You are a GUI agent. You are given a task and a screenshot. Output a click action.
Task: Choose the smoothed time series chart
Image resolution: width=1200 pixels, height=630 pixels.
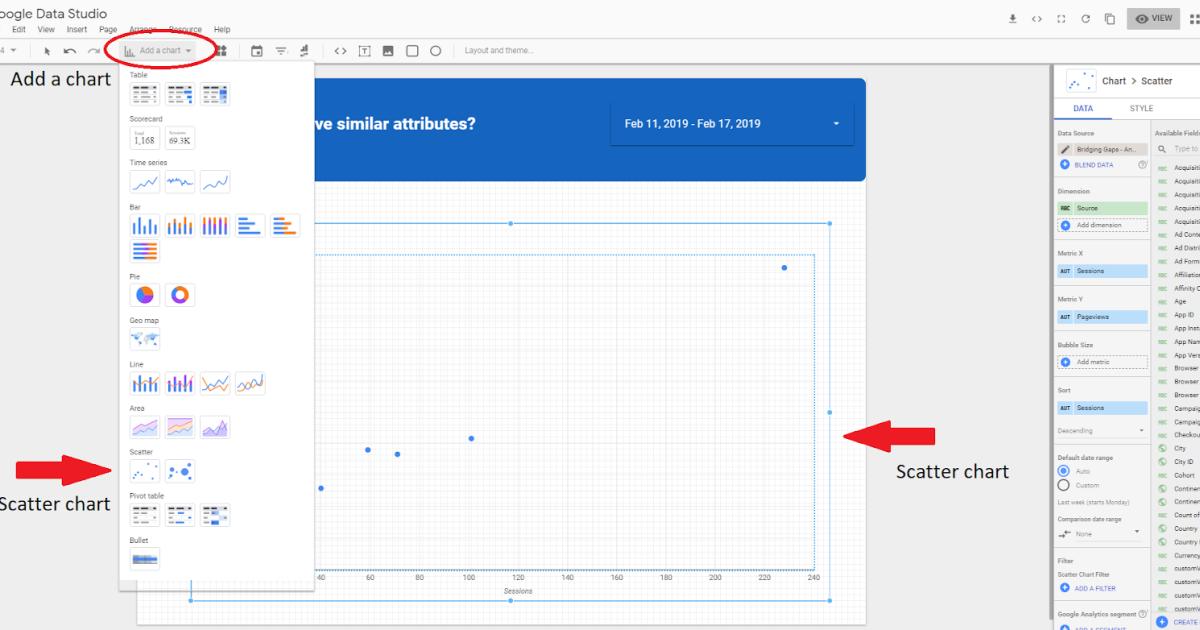(x=215, y=182)
